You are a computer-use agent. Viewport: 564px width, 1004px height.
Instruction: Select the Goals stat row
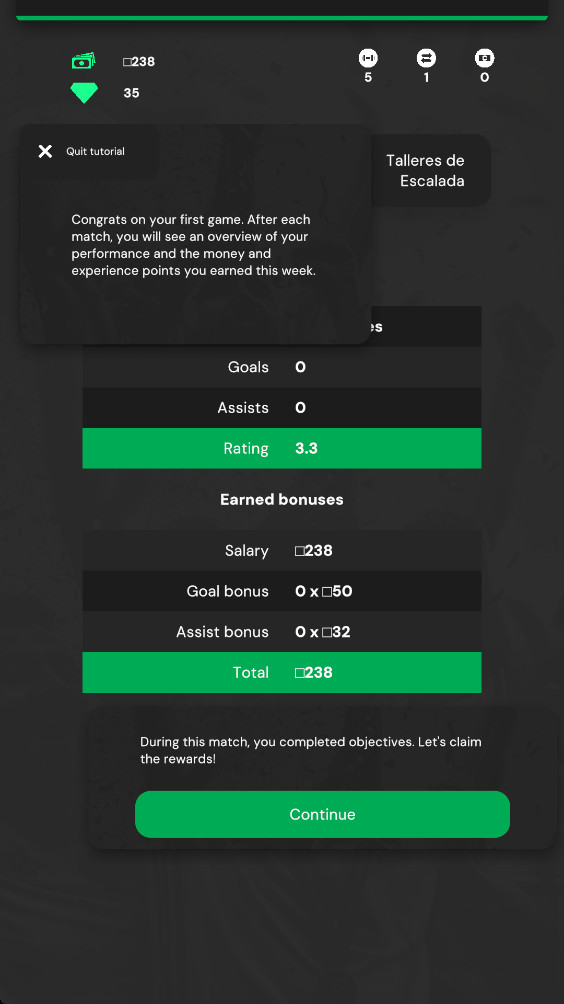click(282, 367)
